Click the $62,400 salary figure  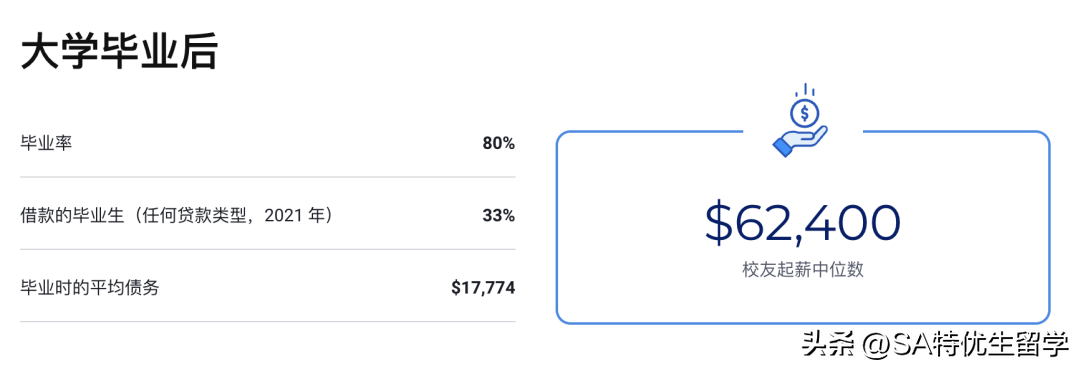(803, 222)
